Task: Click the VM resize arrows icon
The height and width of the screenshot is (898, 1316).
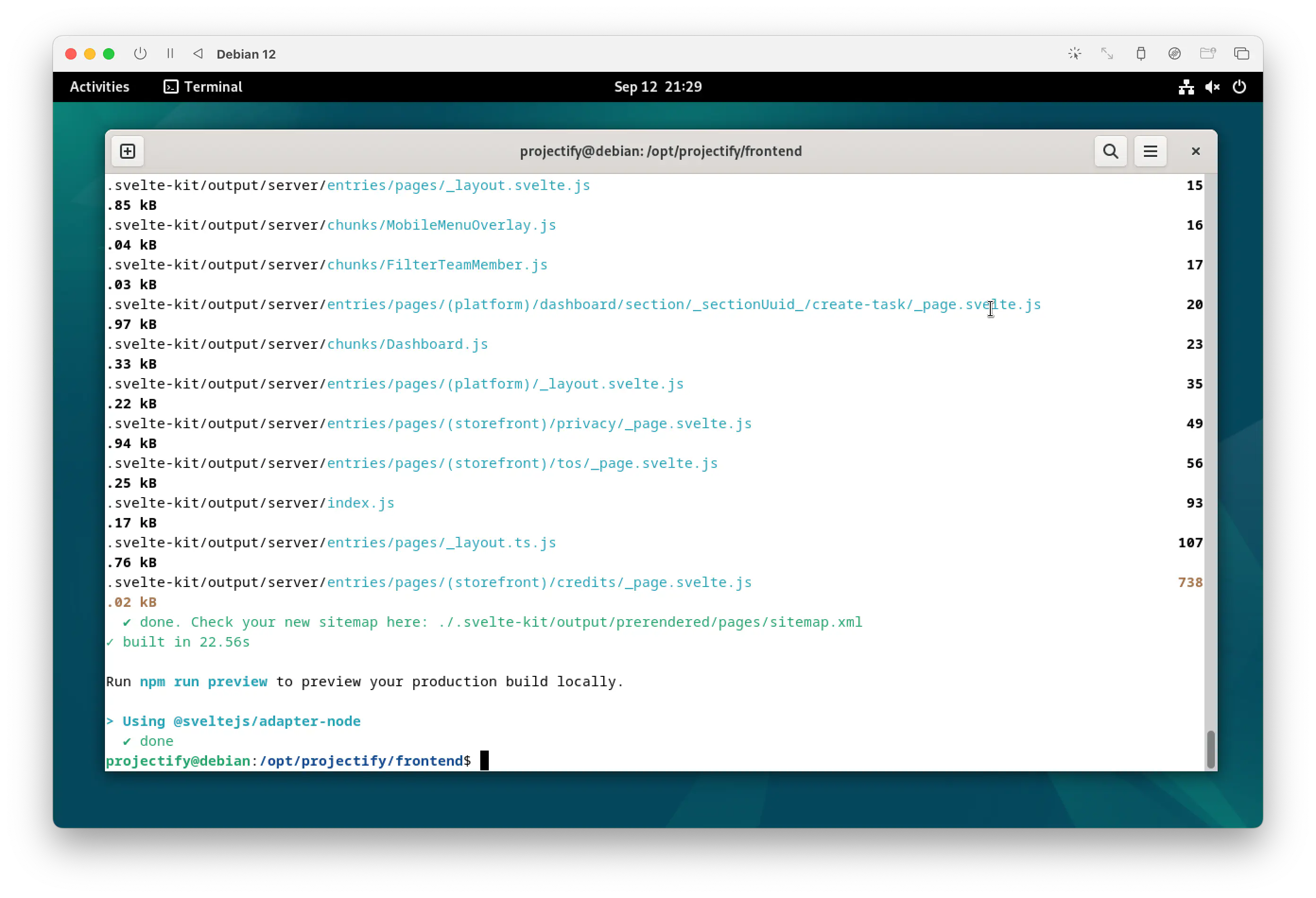Action: [x=1107, y=54]
